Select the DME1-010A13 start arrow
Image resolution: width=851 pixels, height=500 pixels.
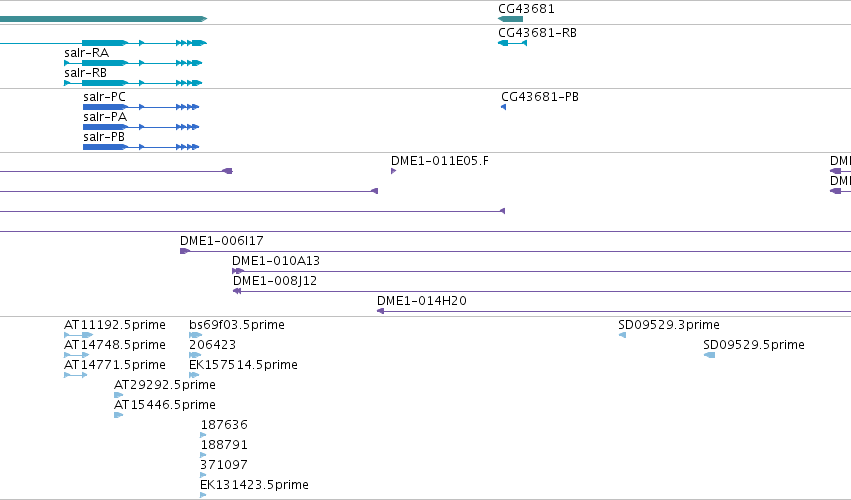click(x=238, y=271)
